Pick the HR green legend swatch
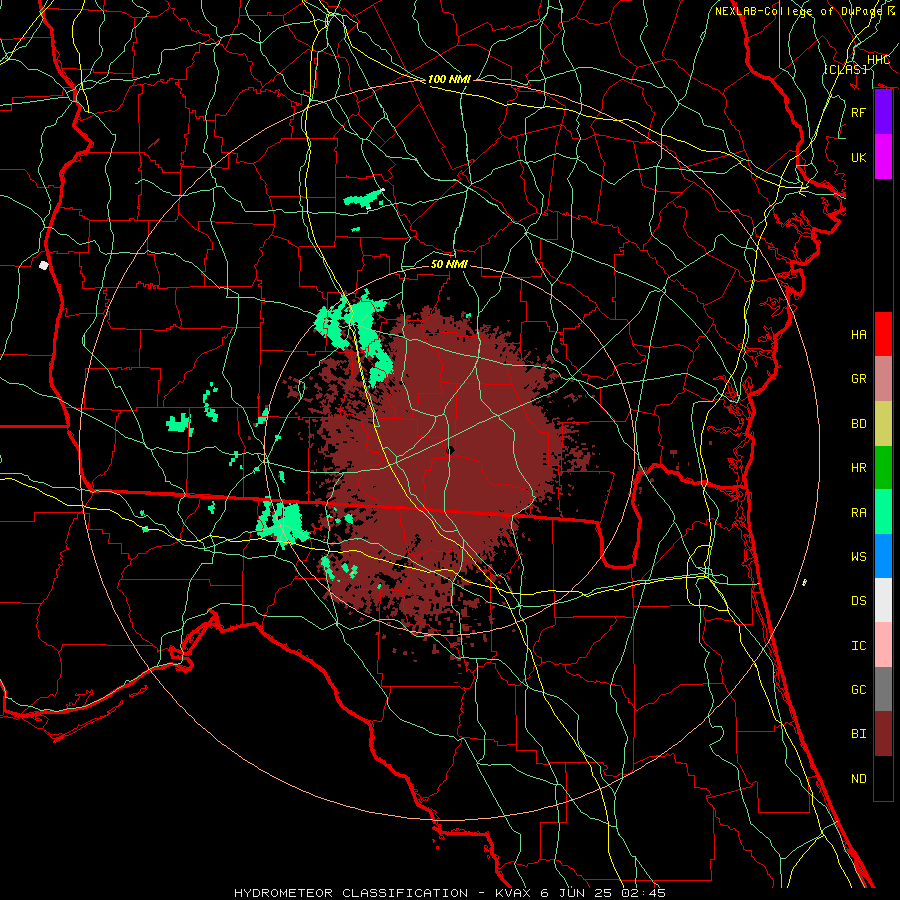The height and width of the screenshot is (900, 900). 883,468
